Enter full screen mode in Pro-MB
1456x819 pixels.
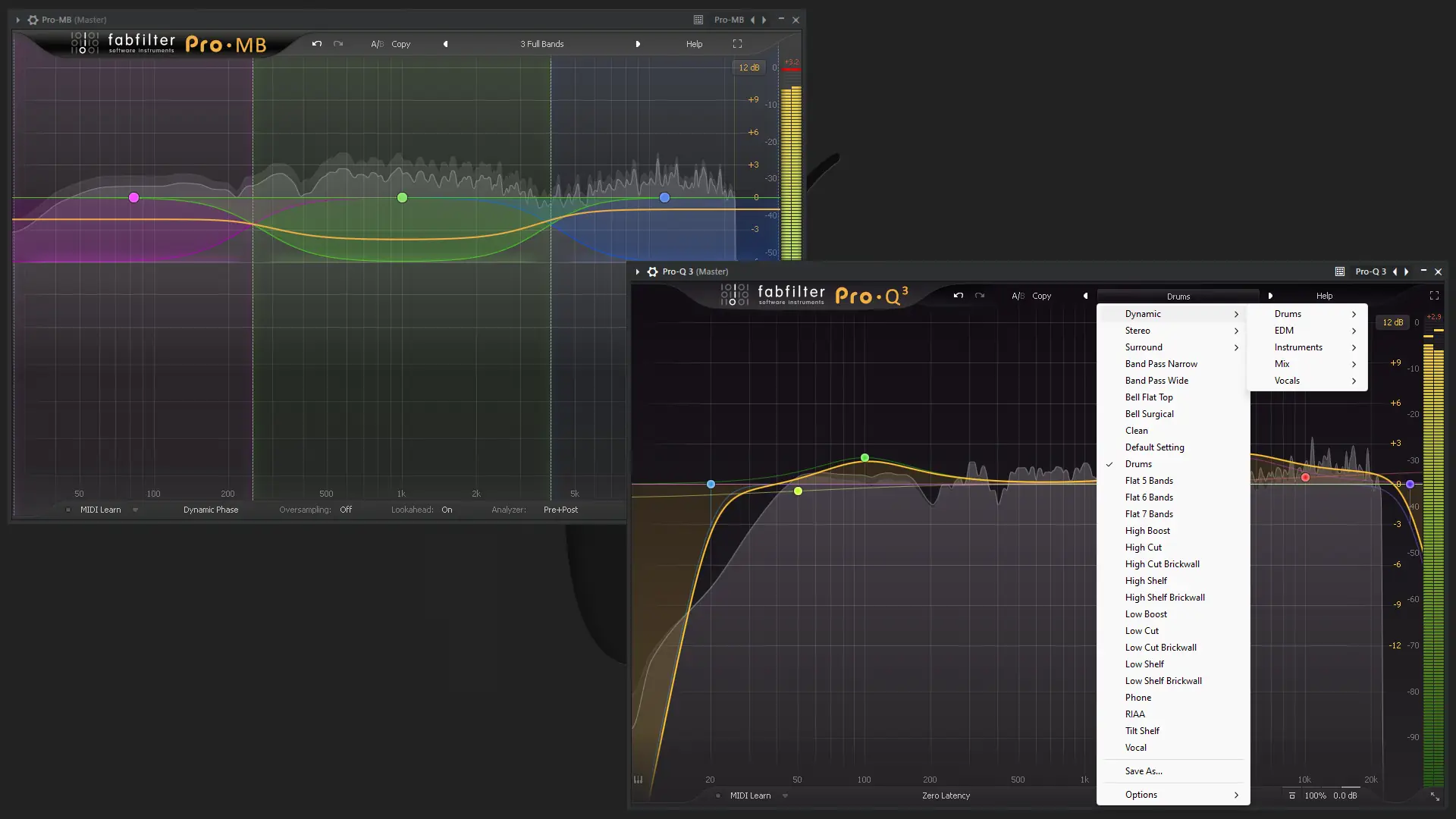coord(736,44)
